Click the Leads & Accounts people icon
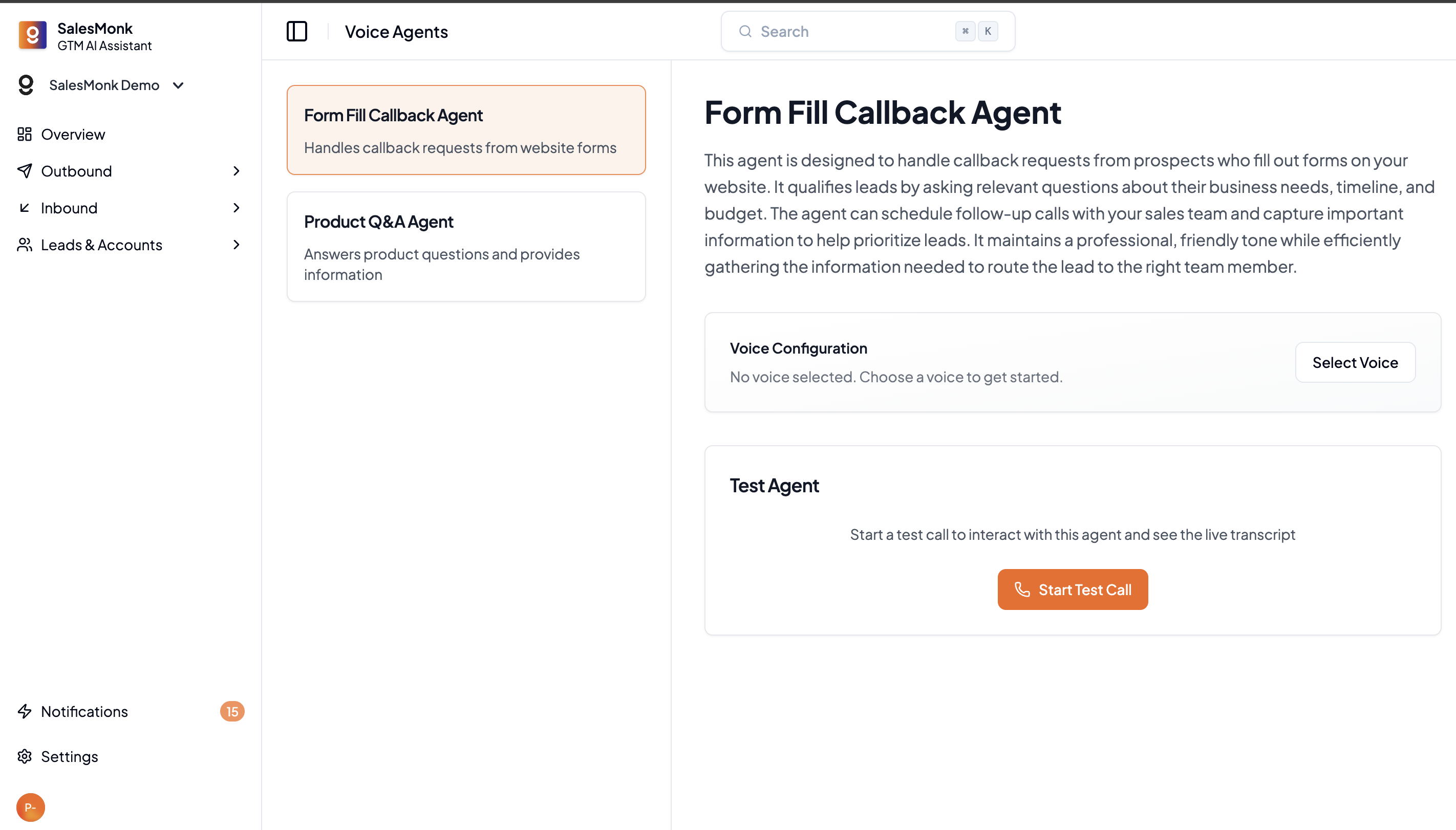This screenshot has width=1456, height=830. [25, 245]
